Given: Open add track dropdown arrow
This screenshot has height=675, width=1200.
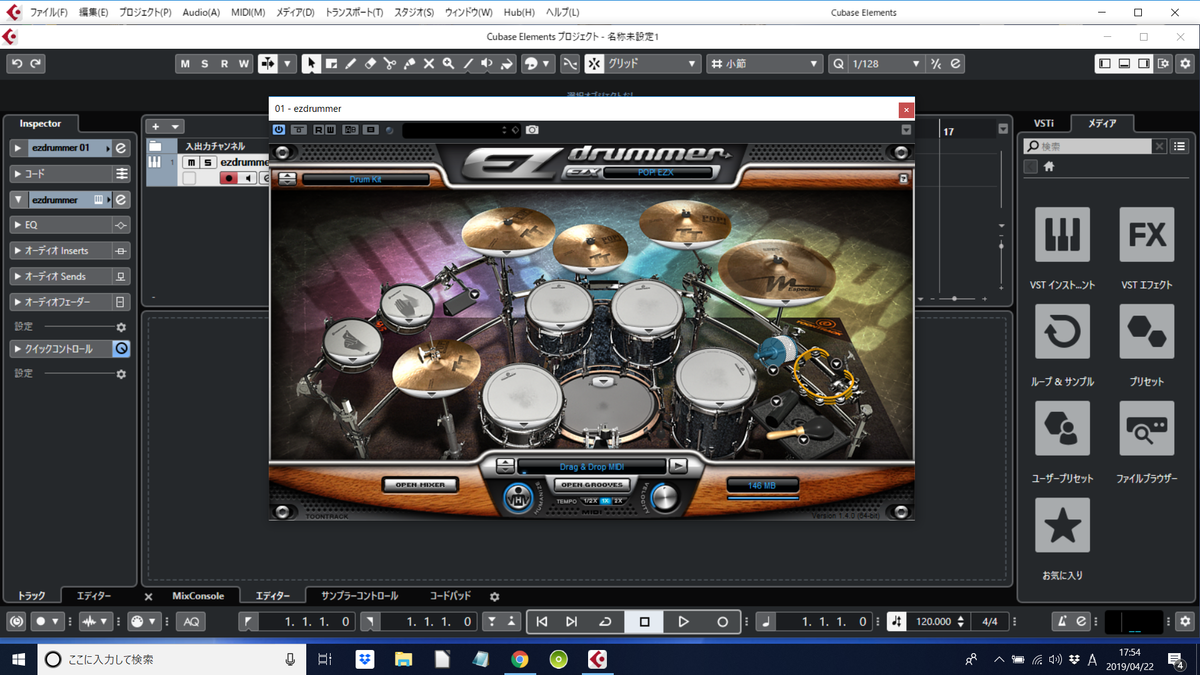Looking at the screenshot, I should [176, 127].
